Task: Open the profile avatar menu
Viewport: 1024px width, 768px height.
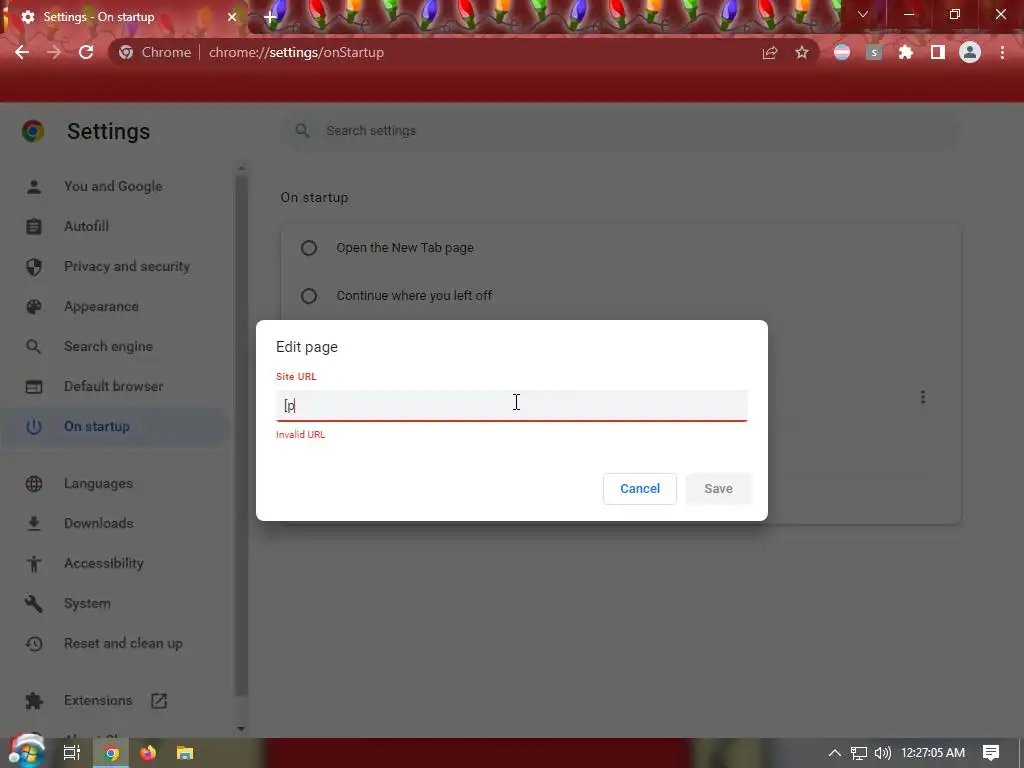Action: point(970,52)
